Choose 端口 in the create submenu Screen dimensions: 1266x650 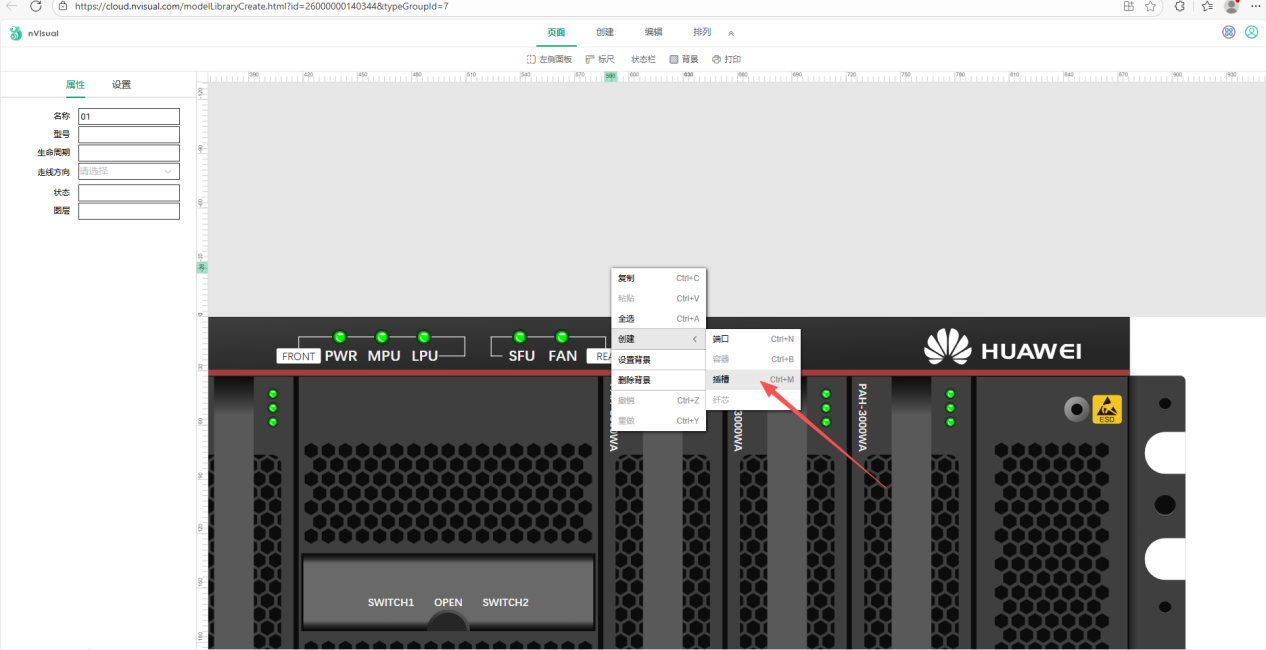721,339
